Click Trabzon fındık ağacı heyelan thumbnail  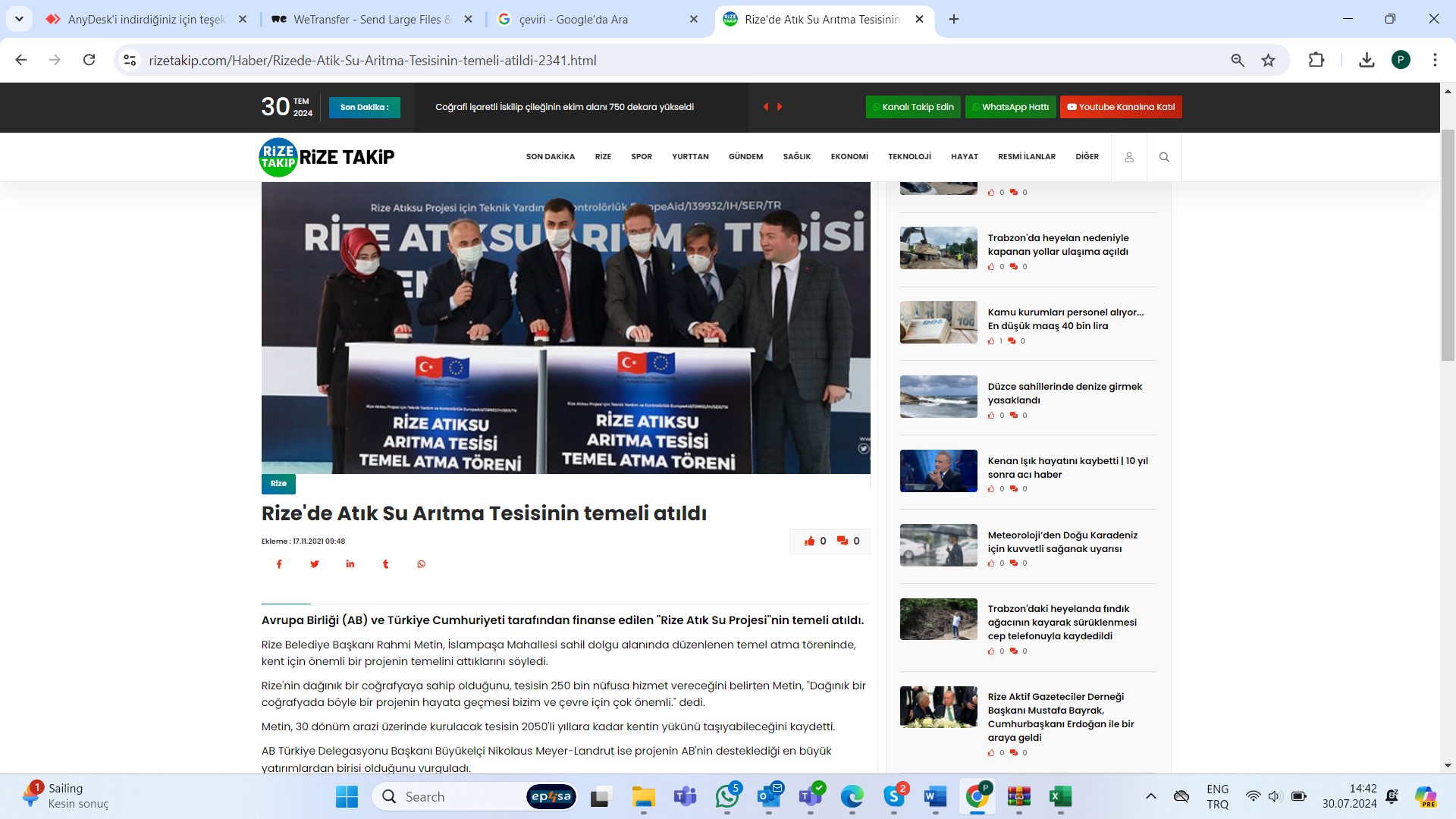(938, 619)
